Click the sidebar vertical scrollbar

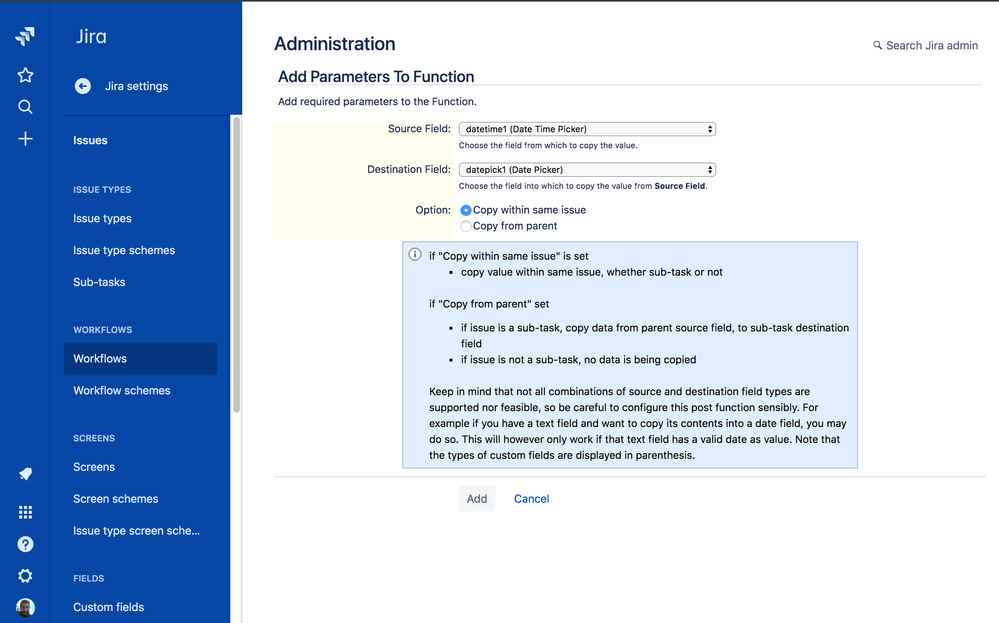click(x=236, y=264)
